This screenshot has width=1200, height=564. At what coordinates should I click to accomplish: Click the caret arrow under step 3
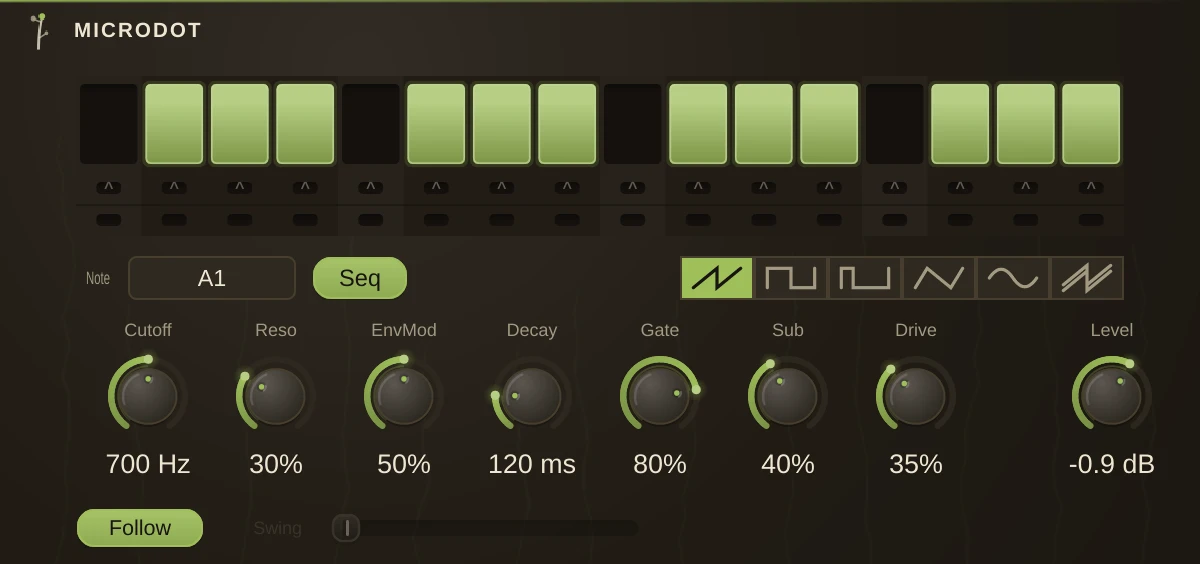(240, 187)
